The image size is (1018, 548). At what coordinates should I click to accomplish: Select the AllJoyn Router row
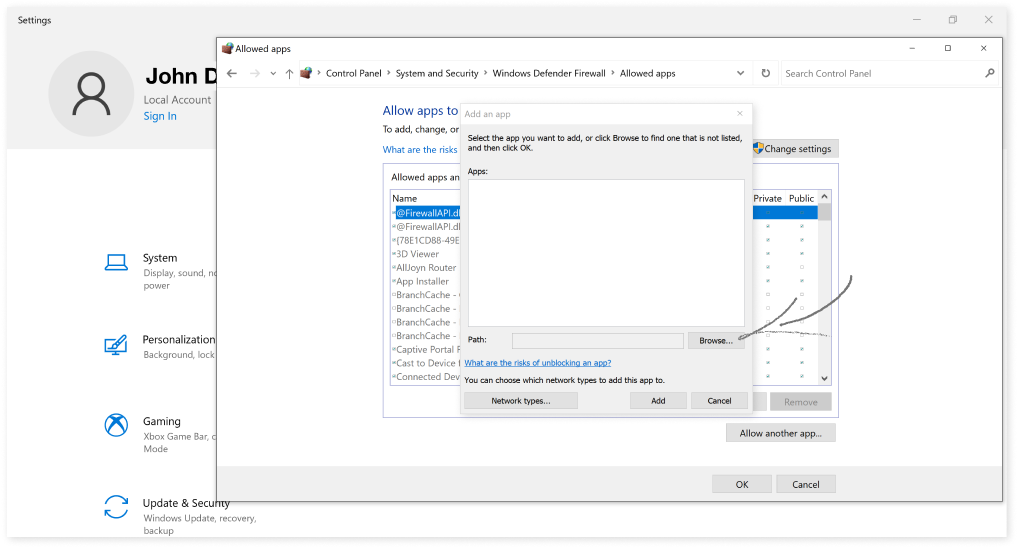coord(426,268)
